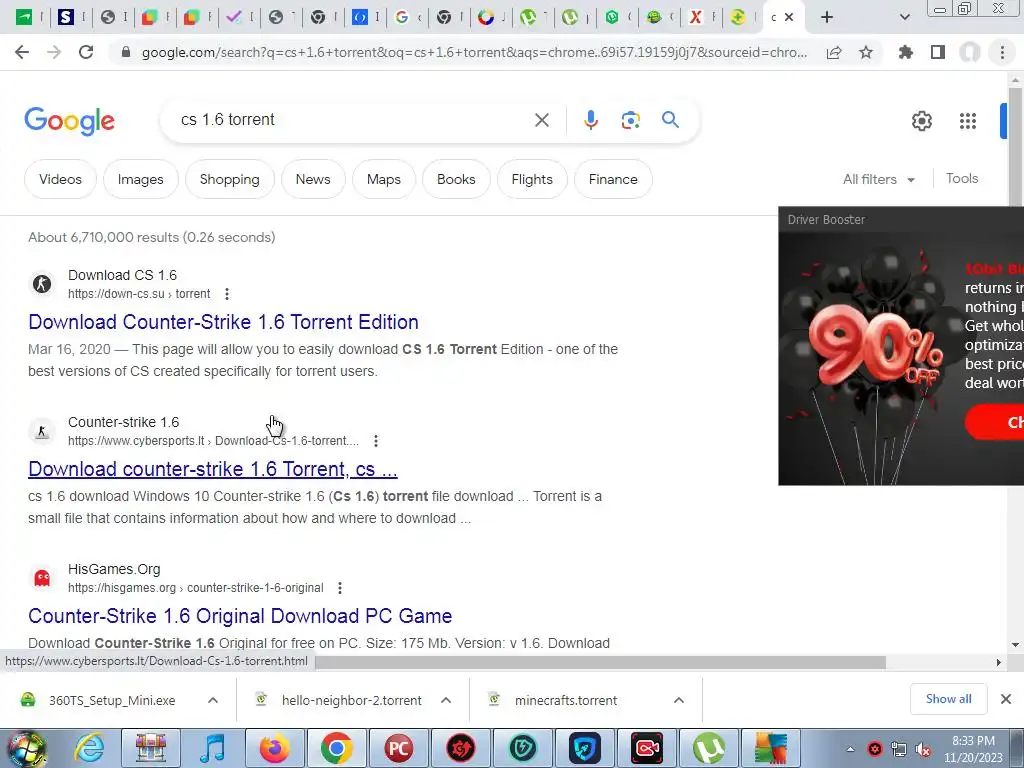Click the vertical page scrollbar

tap(1015, 366)
